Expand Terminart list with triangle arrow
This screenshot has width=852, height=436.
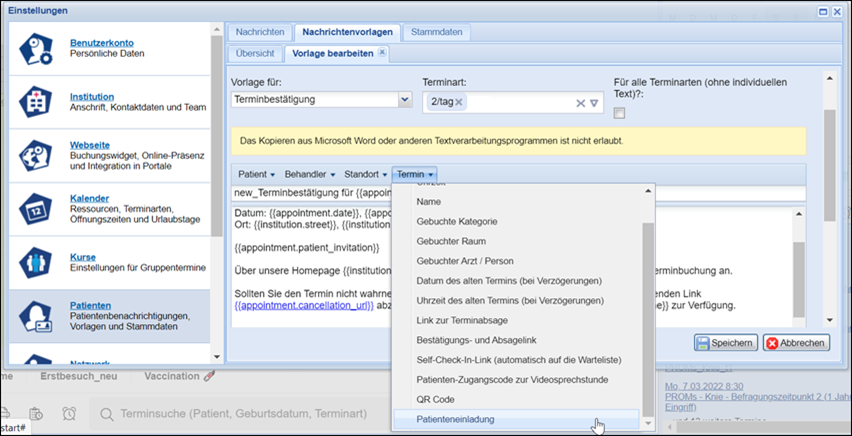pyautogui.click(x=594, y=103)
